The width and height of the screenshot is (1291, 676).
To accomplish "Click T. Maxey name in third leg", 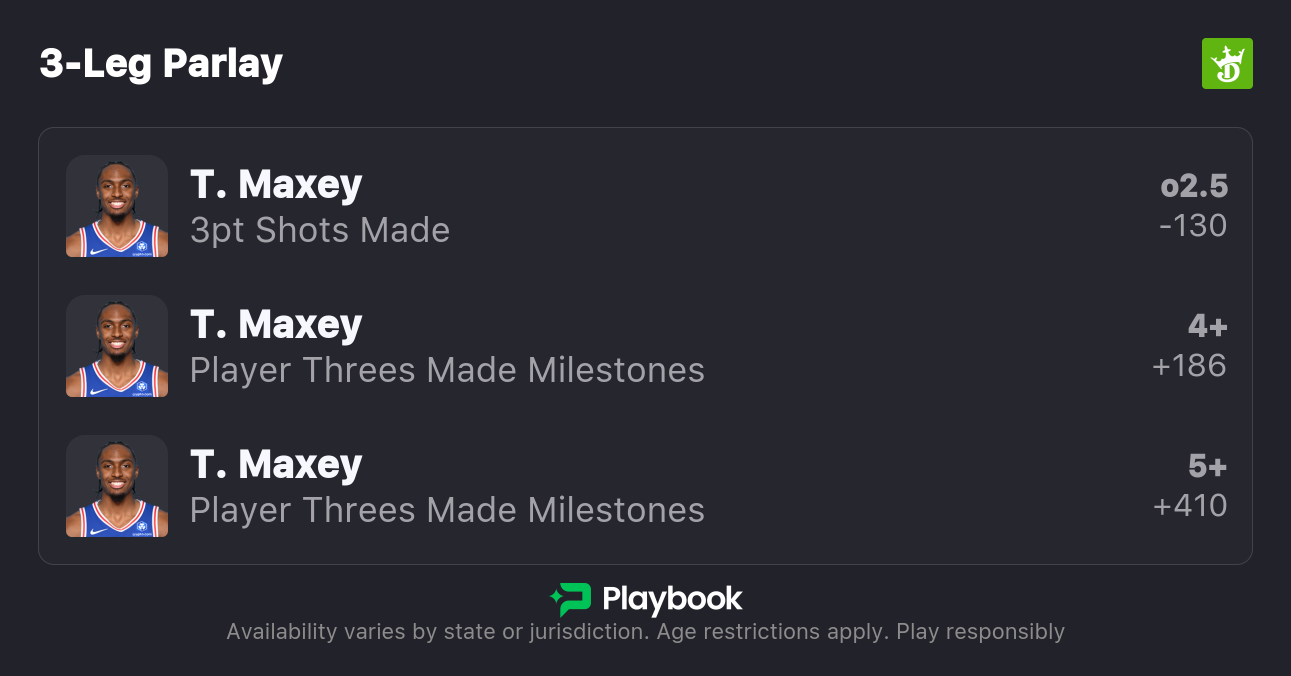I will tap(276, 465).
